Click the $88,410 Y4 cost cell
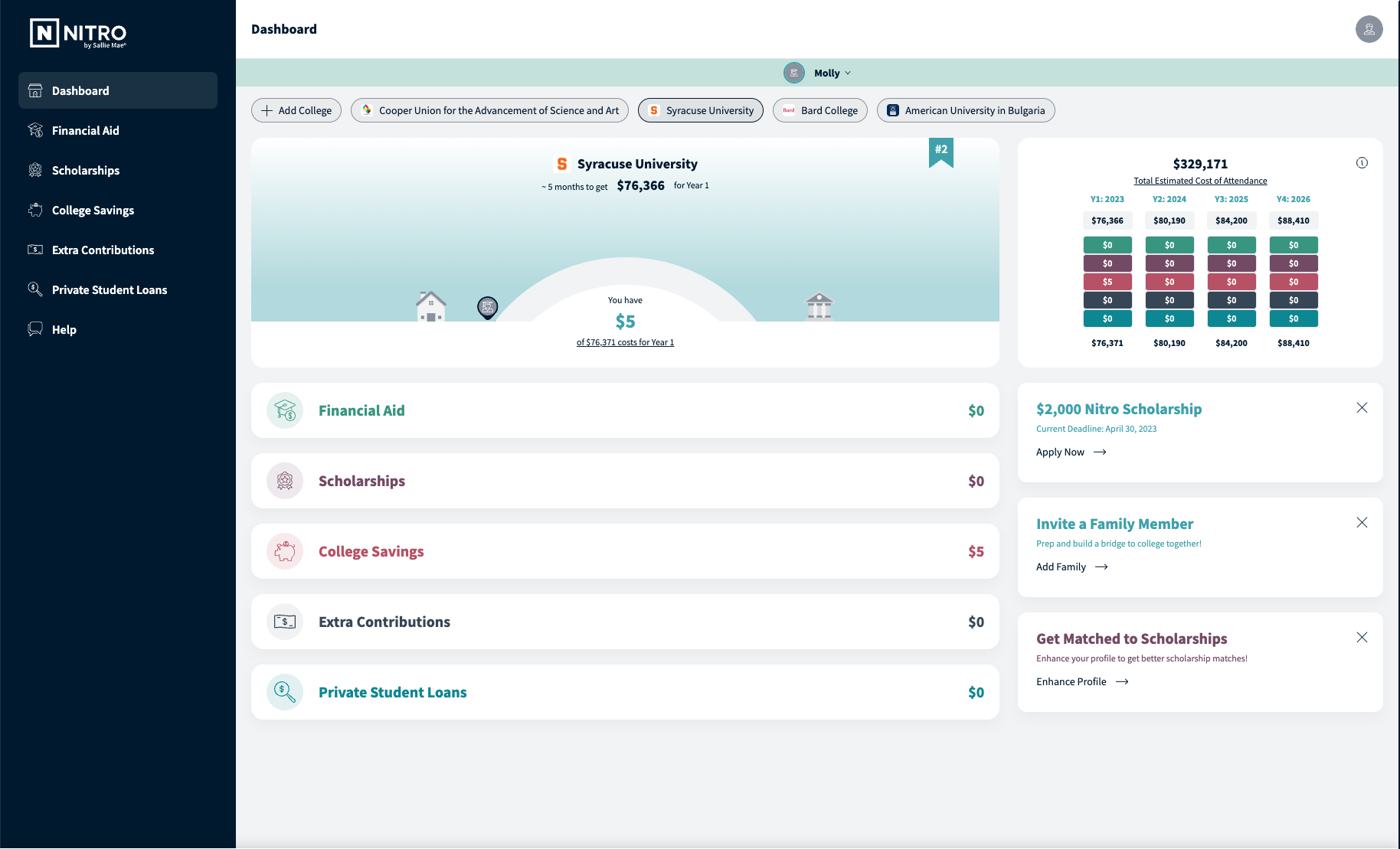 (x=1294, y=220)
